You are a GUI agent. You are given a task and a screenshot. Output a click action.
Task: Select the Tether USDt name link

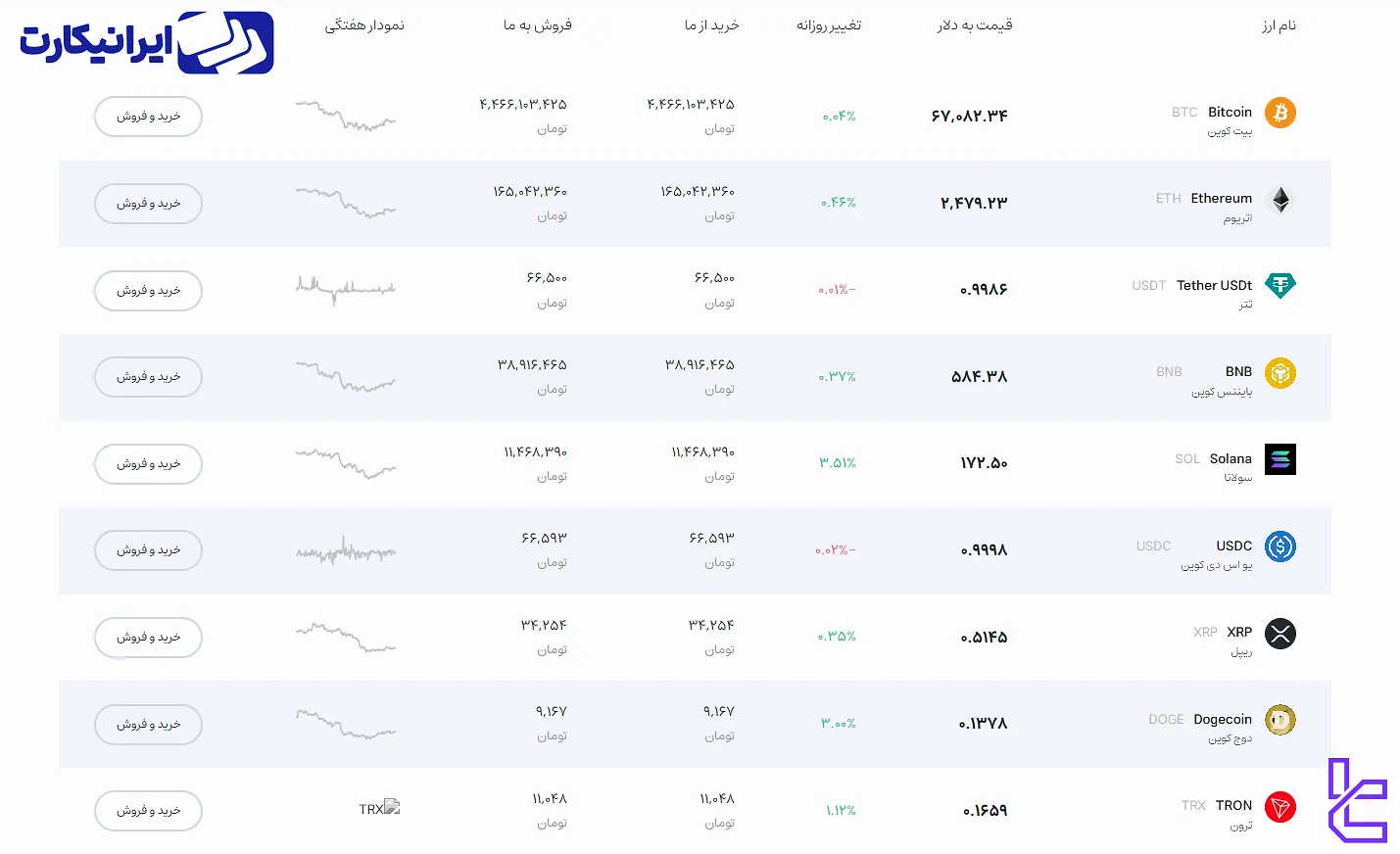click(x=1214, y=285)
